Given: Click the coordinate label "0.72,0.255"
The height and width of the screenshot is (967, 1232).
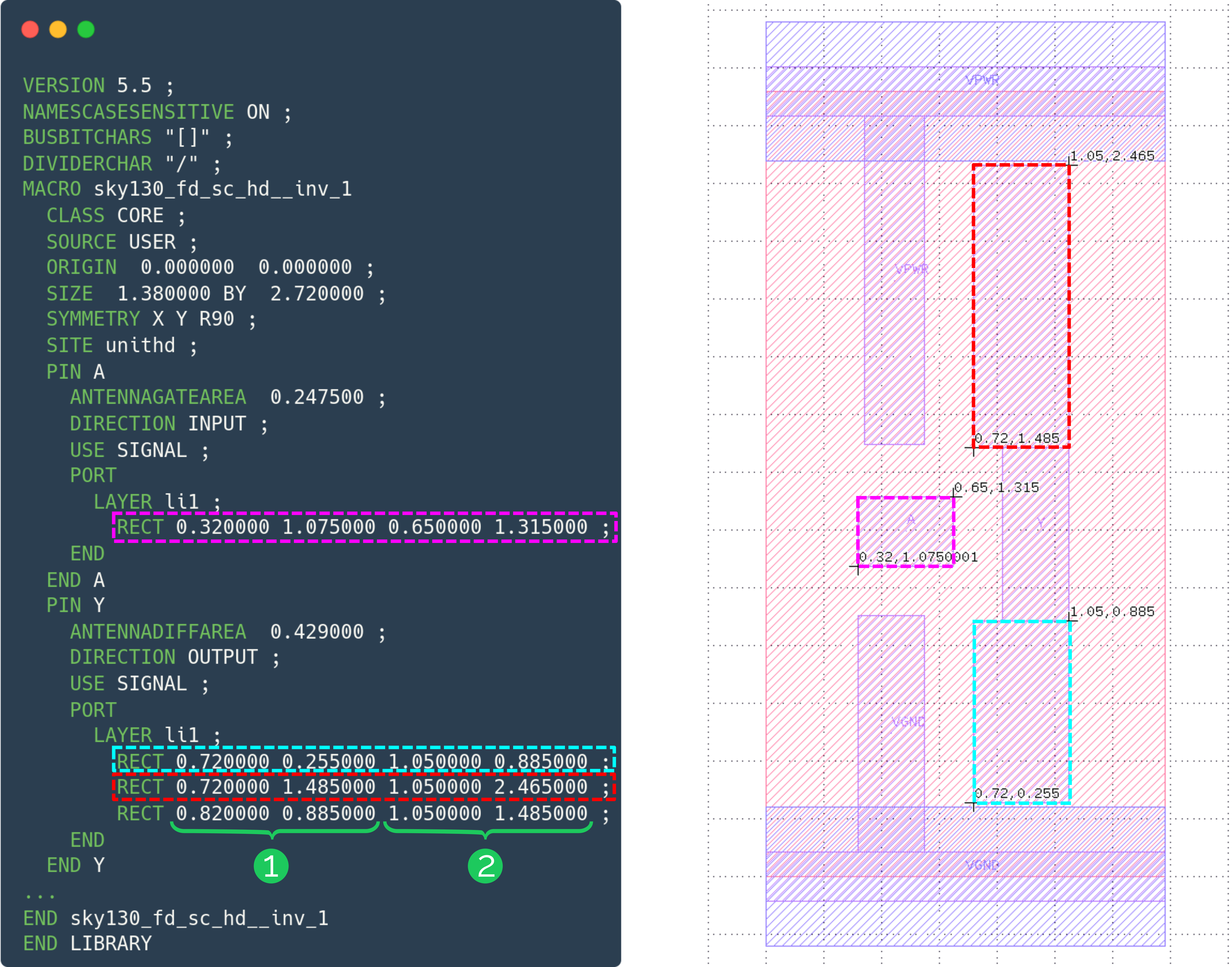Looking at the screenshot, I should click(1017, 793).
